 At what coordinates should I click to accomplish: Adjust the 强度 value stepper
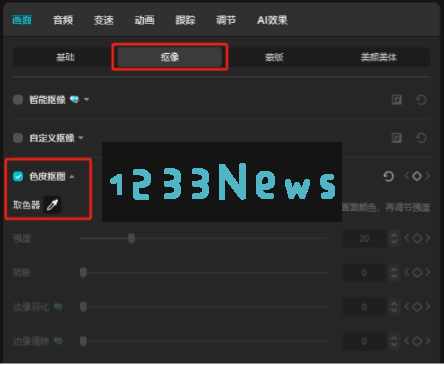pos(394,238)
